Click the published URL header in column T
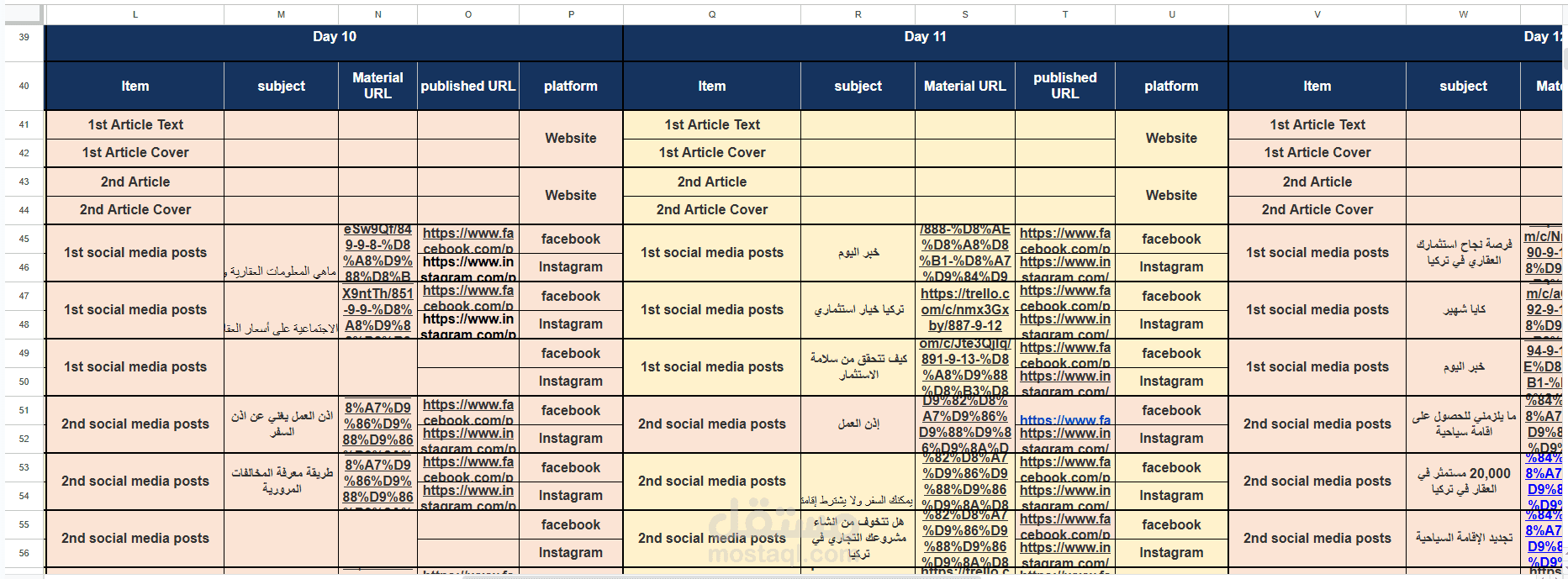This screenshot has height=579, width=1568. pyautogui.click(x=1065, y=86)
